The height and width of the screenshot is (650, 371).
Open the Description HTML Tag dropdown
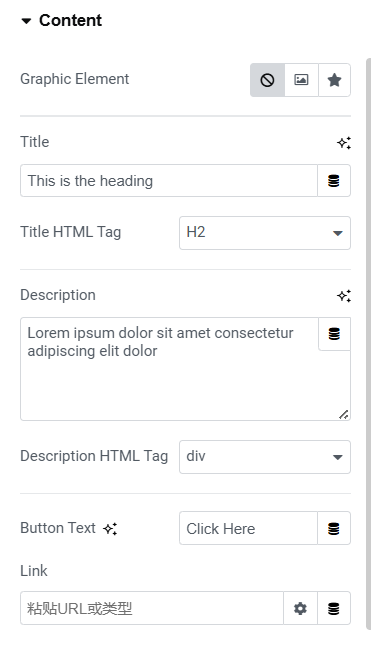[265, 457]
